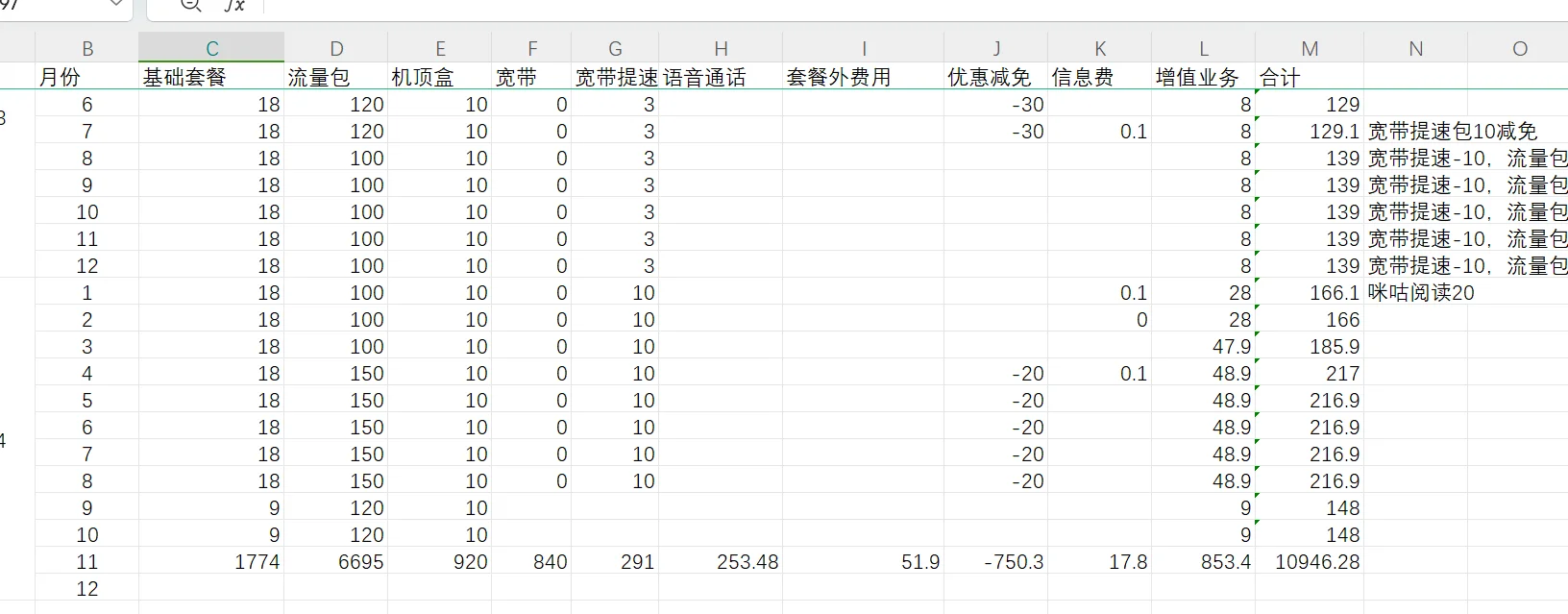Select the sum cell showing 51.9
This screenshot has height=614, width=1568.
(864, 562)
